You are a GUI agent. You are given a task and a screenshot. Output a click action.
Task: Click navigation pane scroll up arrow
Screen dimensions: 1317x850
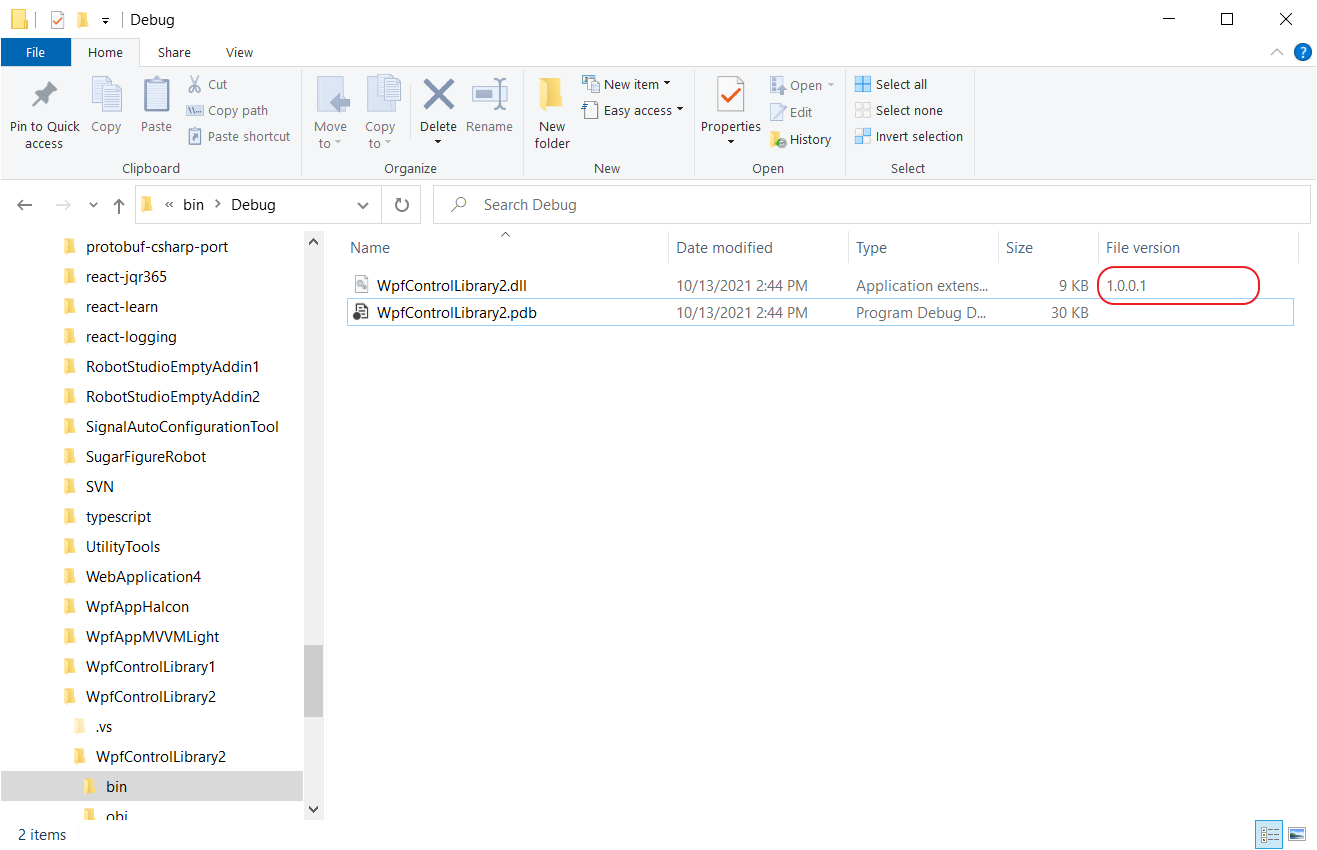(x=313, y=242)
